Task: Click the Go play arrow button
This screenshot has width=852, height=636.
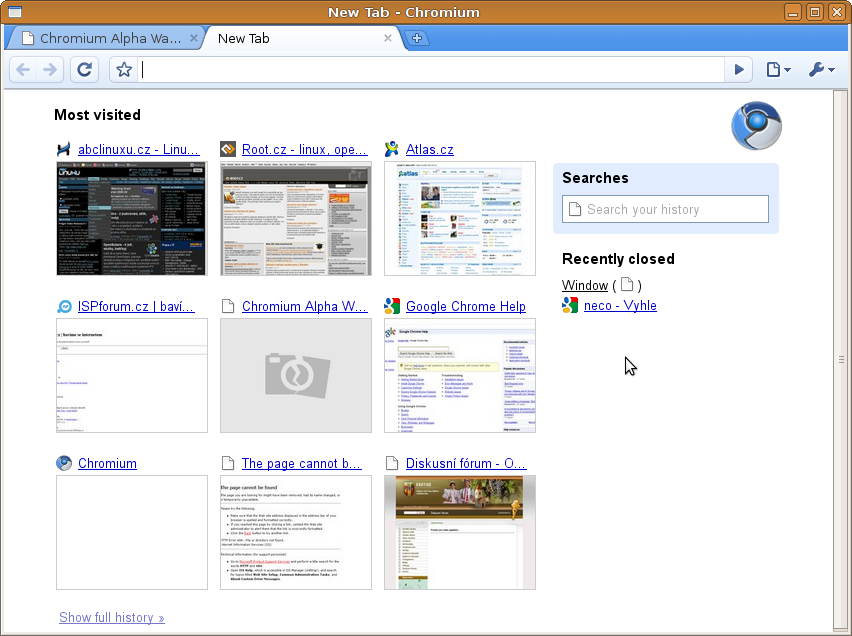Action: pos(738,70)
